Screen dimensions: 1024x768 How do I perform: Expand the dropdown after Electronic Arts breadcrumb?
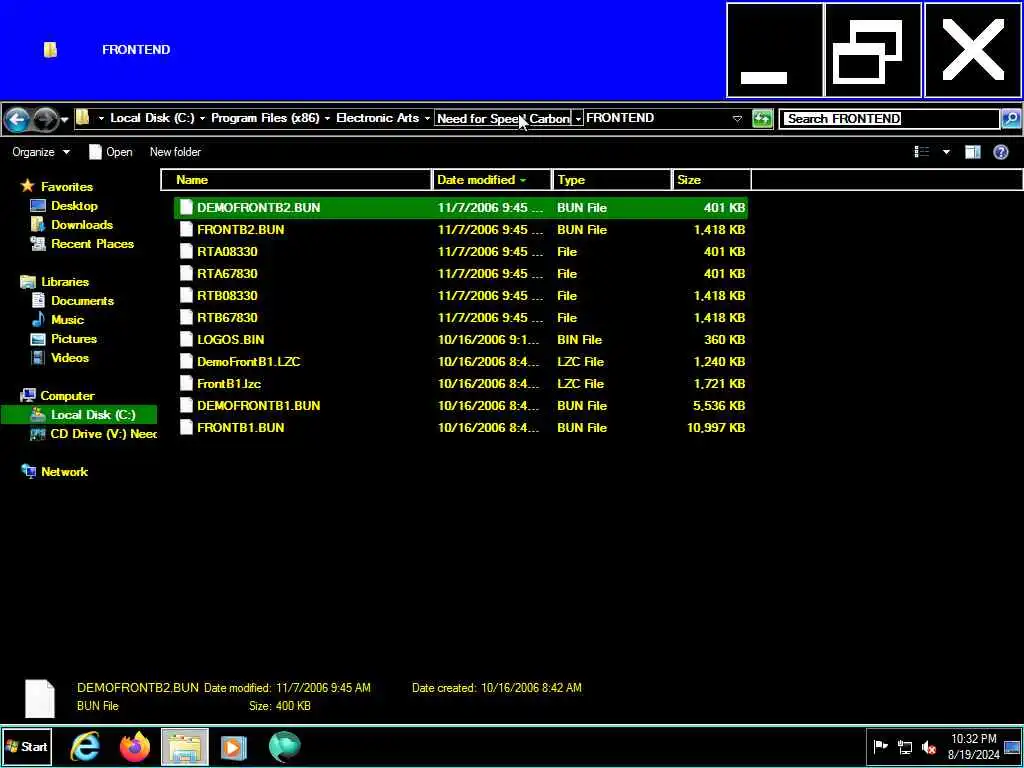pyautogui.click(x=427, y=118)
